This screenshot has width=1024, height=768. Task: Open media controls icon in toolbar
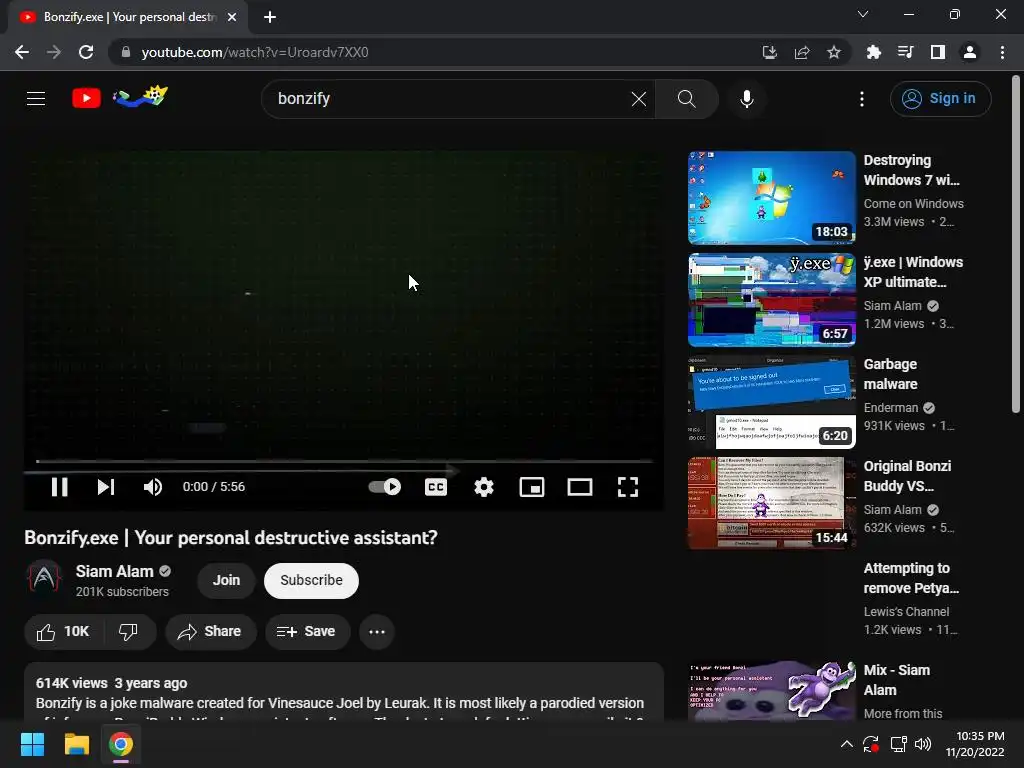[x=905, y=52]
